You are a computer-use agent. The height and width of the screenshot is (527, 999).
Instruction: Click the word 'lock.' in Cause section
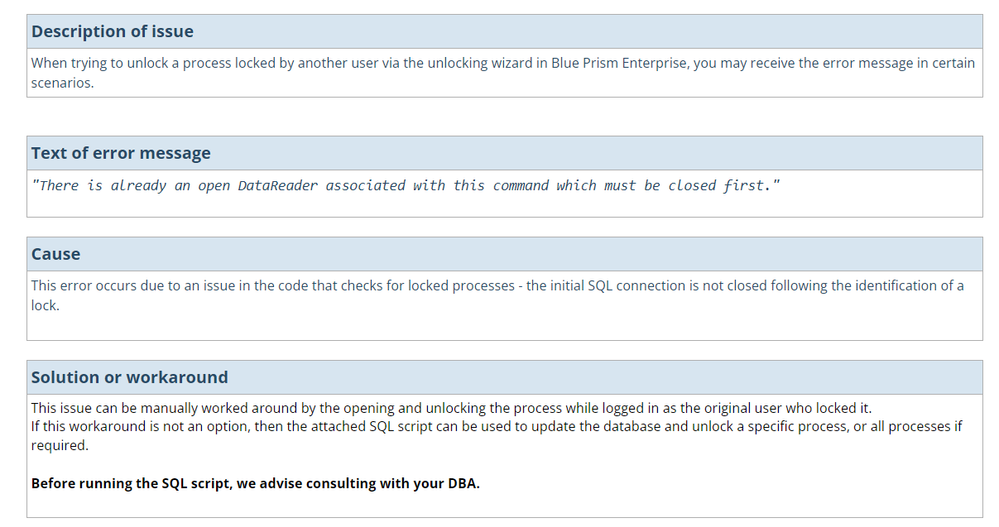[45, 305]
